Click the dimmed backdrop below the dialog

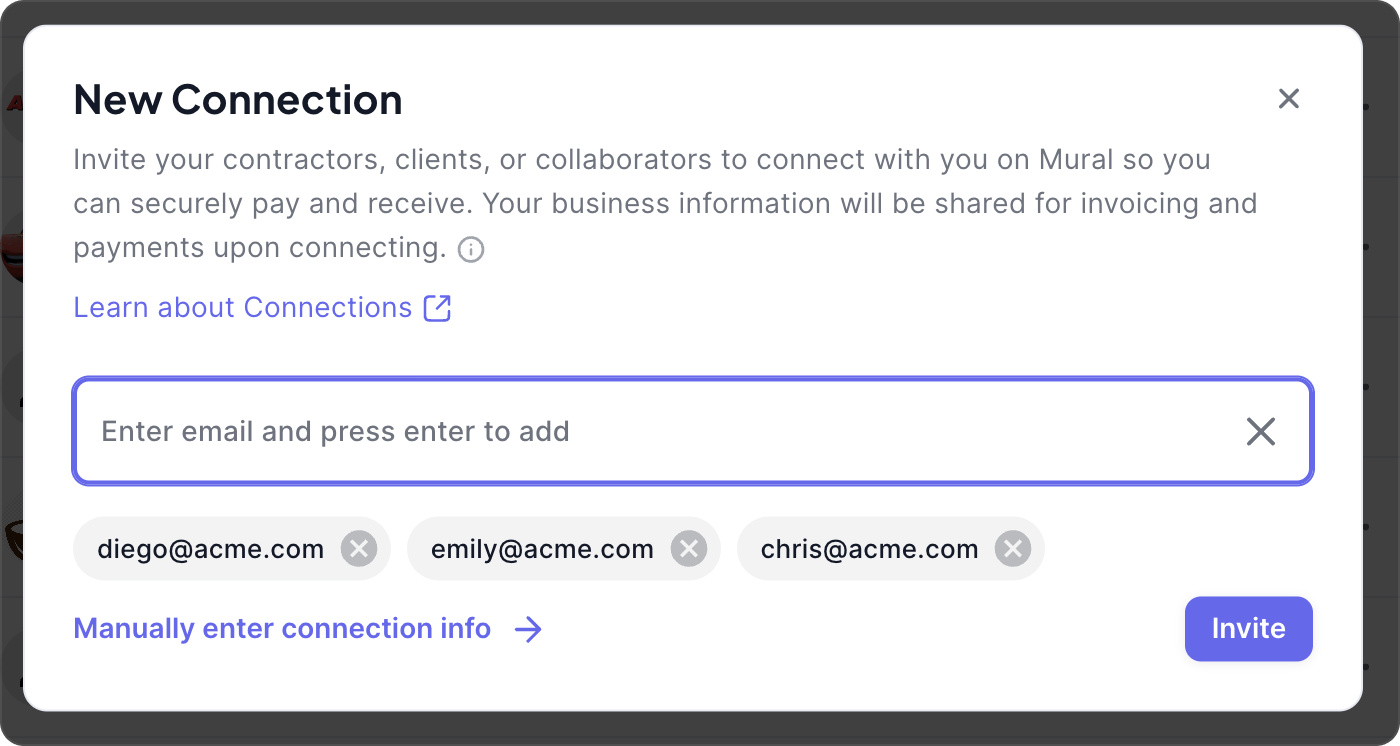(700, 731)
